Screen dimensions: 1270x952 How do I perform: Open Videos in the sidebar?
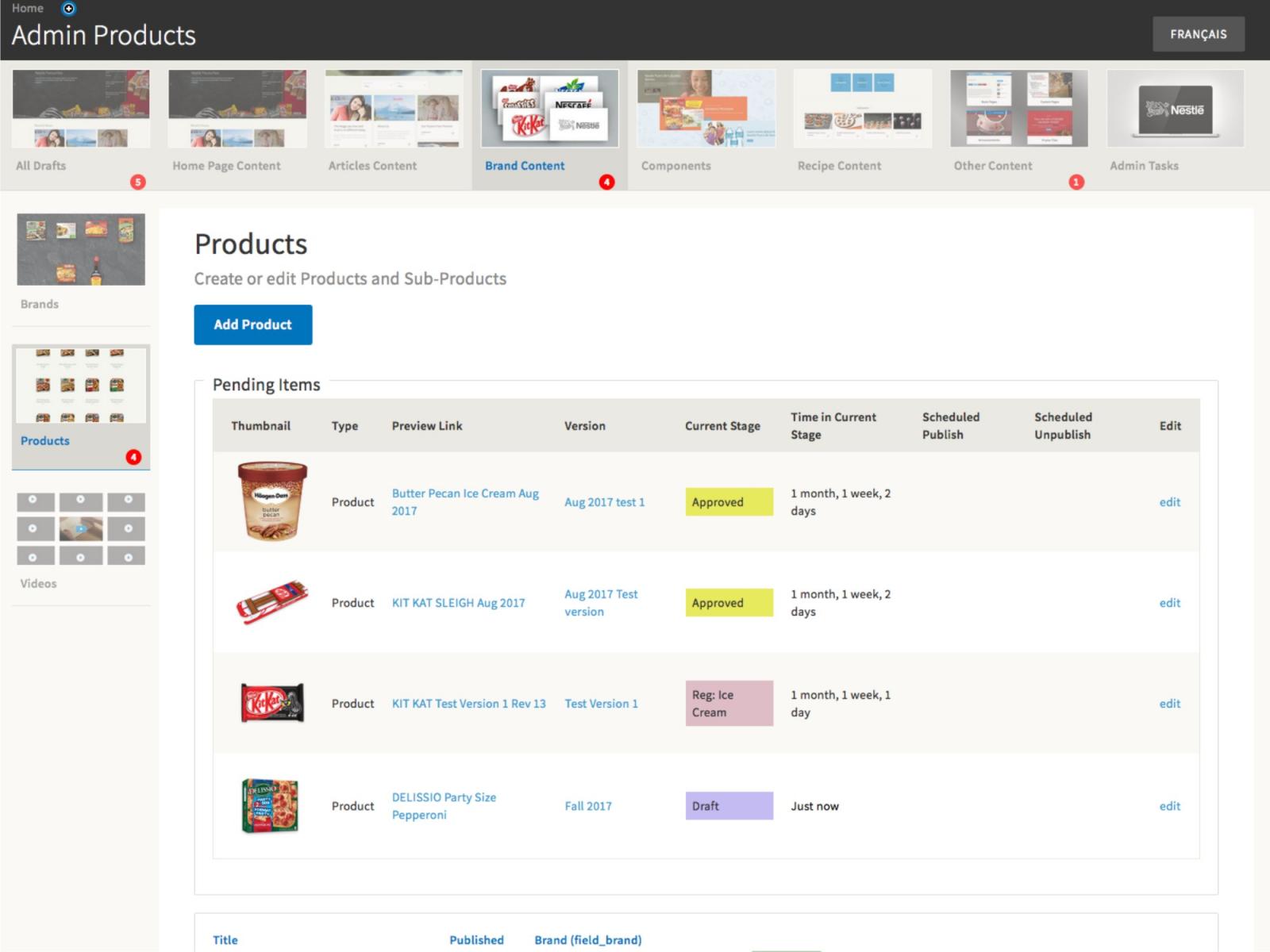(x=38, y=583)
